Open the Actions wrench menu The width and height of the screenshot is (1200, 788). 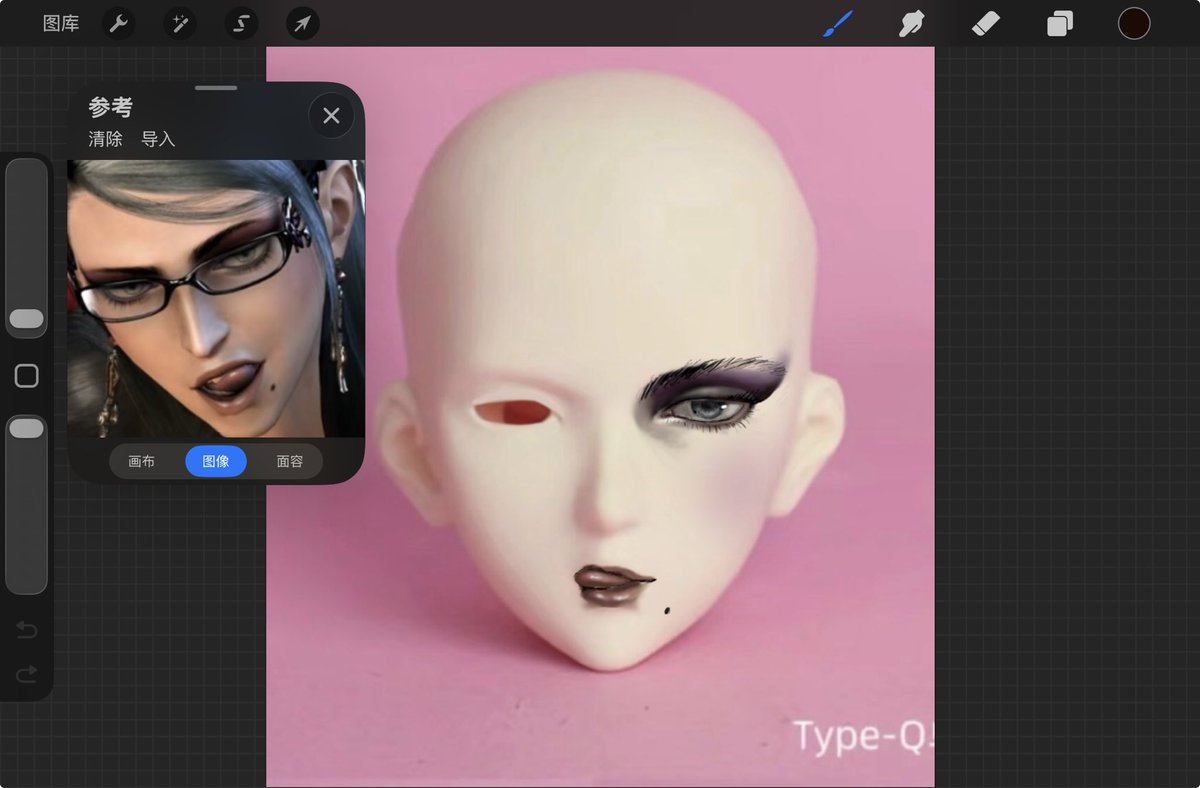click(119, 23)
